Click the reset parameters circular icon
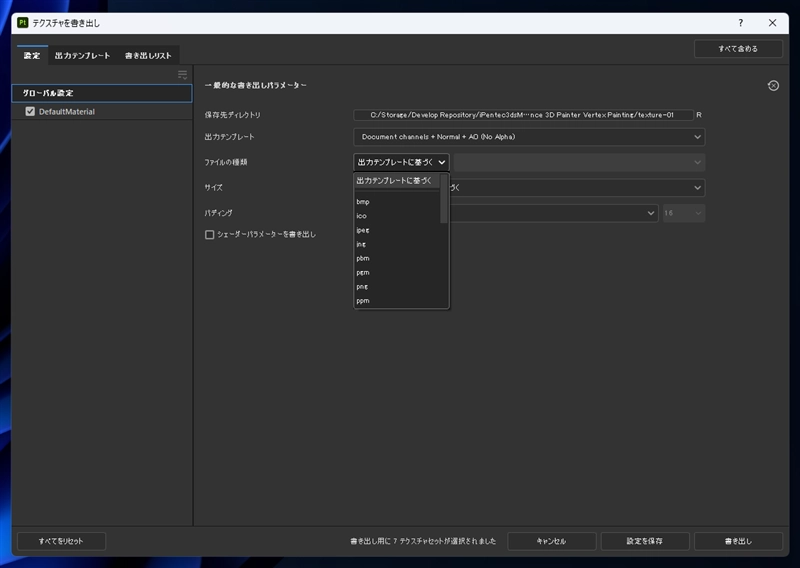 click(773, 86)
